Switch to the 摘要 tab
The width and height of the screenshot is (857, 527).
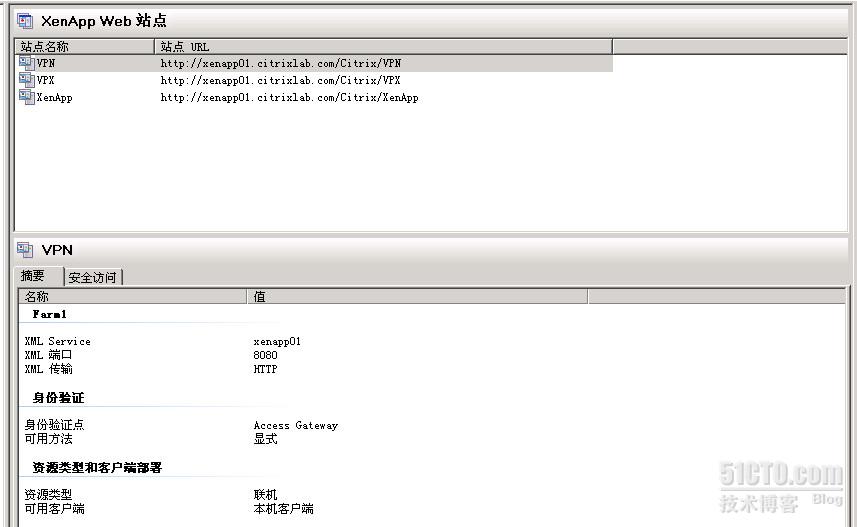pos(40,276)
